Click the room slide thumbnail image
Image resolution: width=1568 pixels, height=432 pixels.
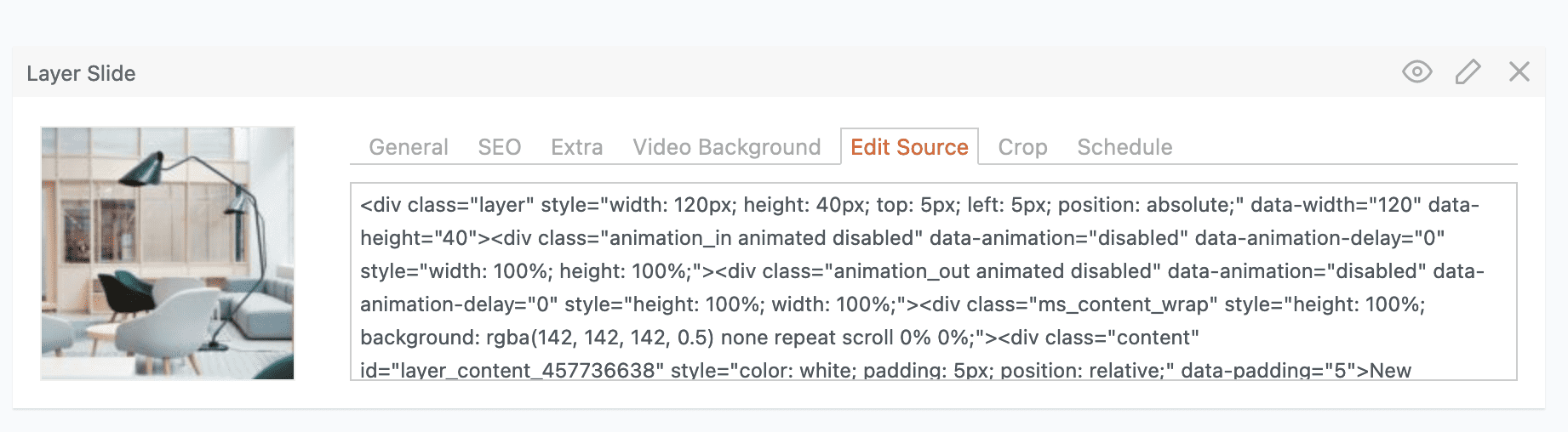coord(168,253)
